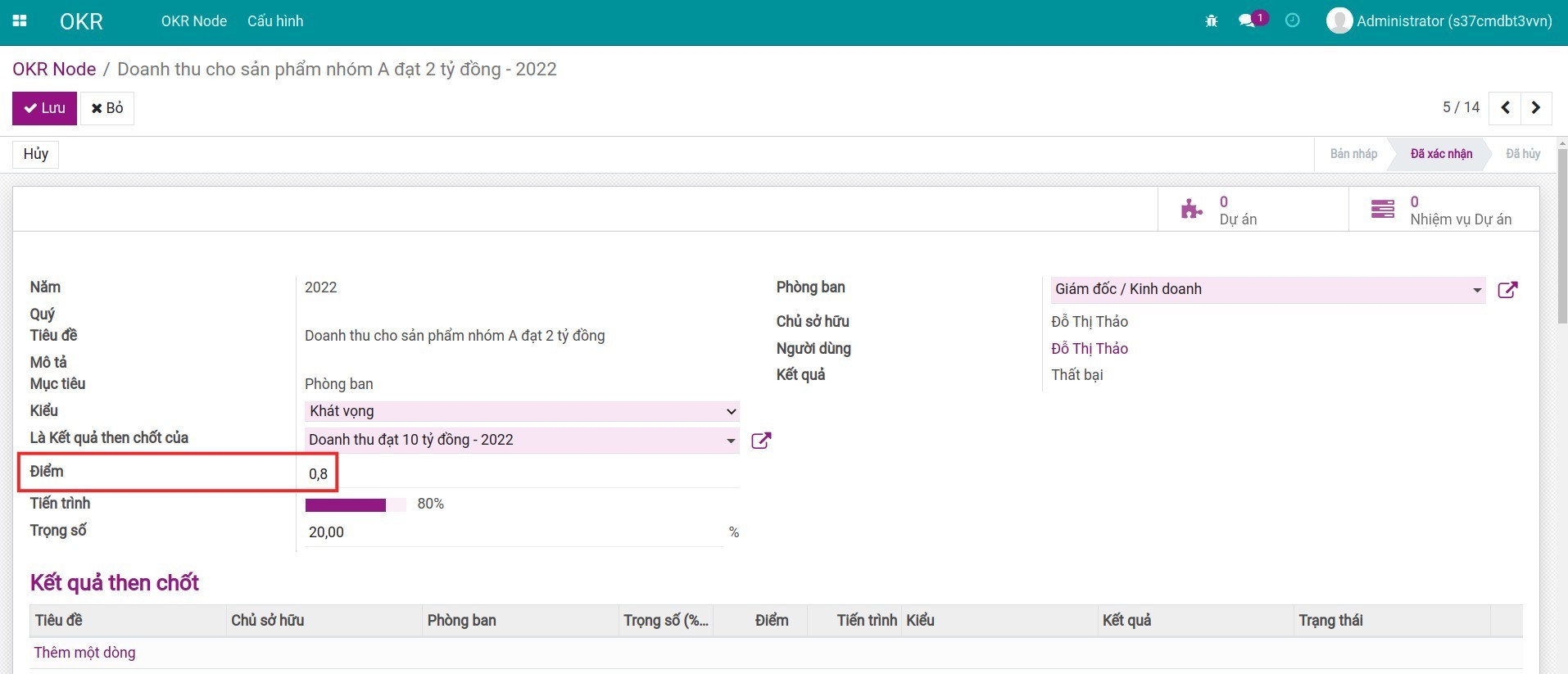The width and height of the screenshot is (1568, 674).
Task: Go to the previous record arrow
Action: pos(1505,108)
